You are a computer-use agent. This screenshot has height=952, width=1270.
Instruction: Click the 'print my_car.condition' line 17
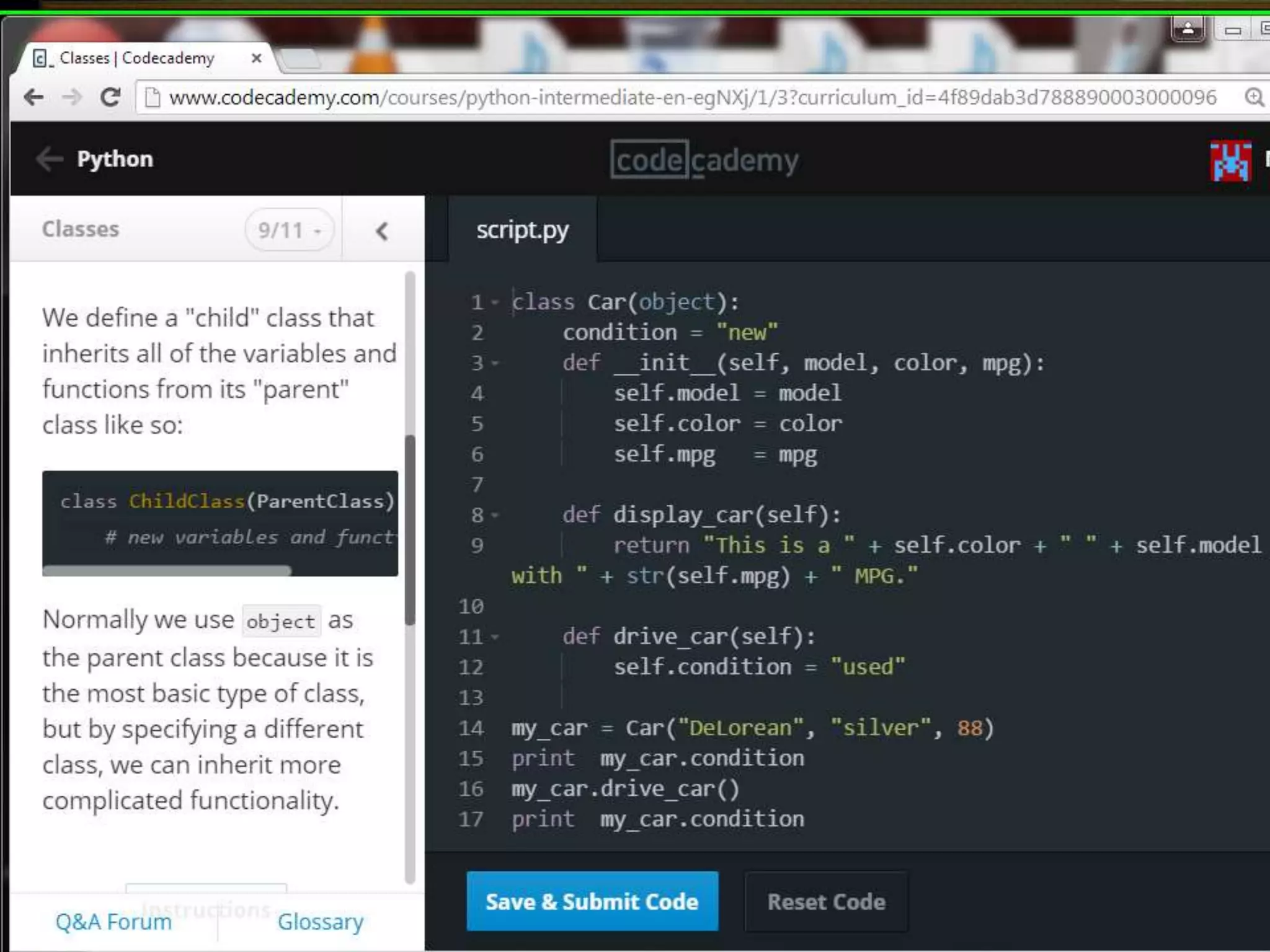click(658, 820)
